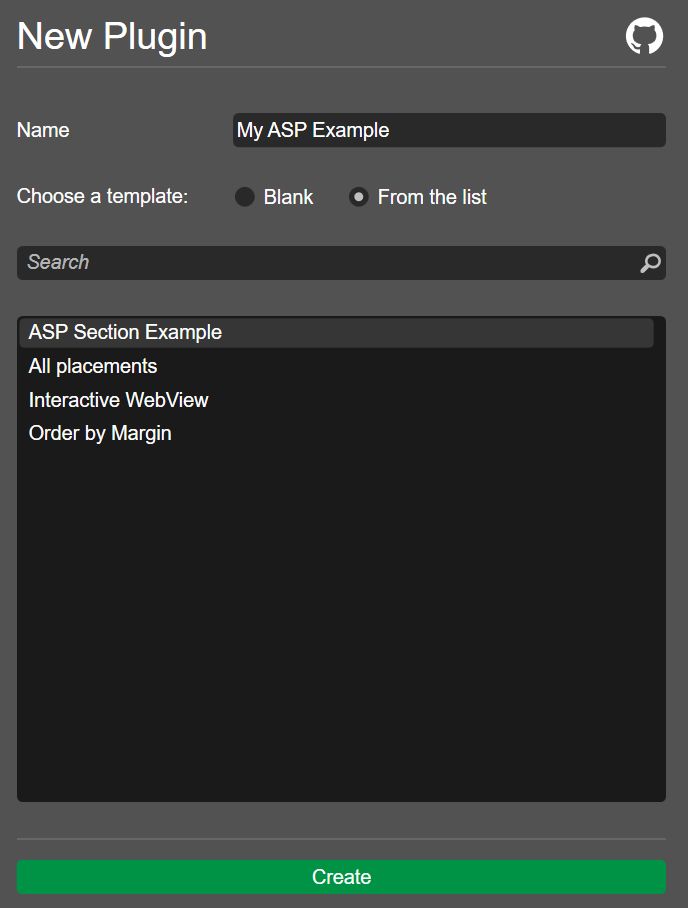Click the 'From the list' label text
This screenshot has height=908, width=688.
tap(432, 197)
